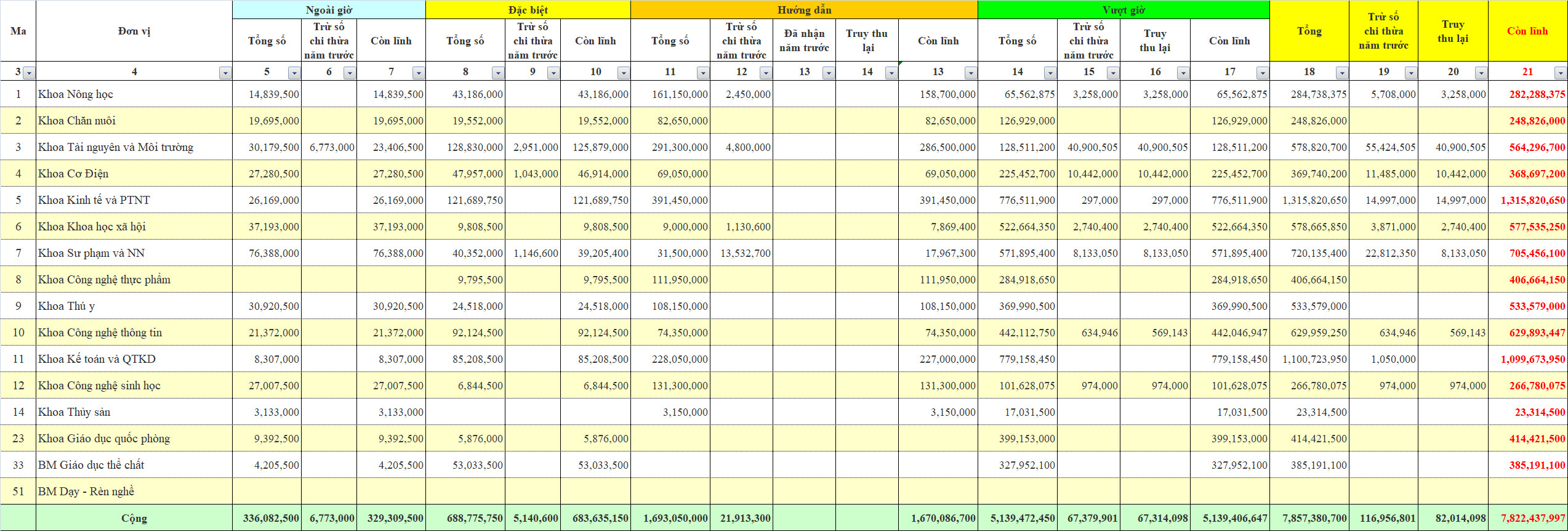Open the Hướng dẫn Truy thu lại filter

pyautogui.click(x=891, y=73)
